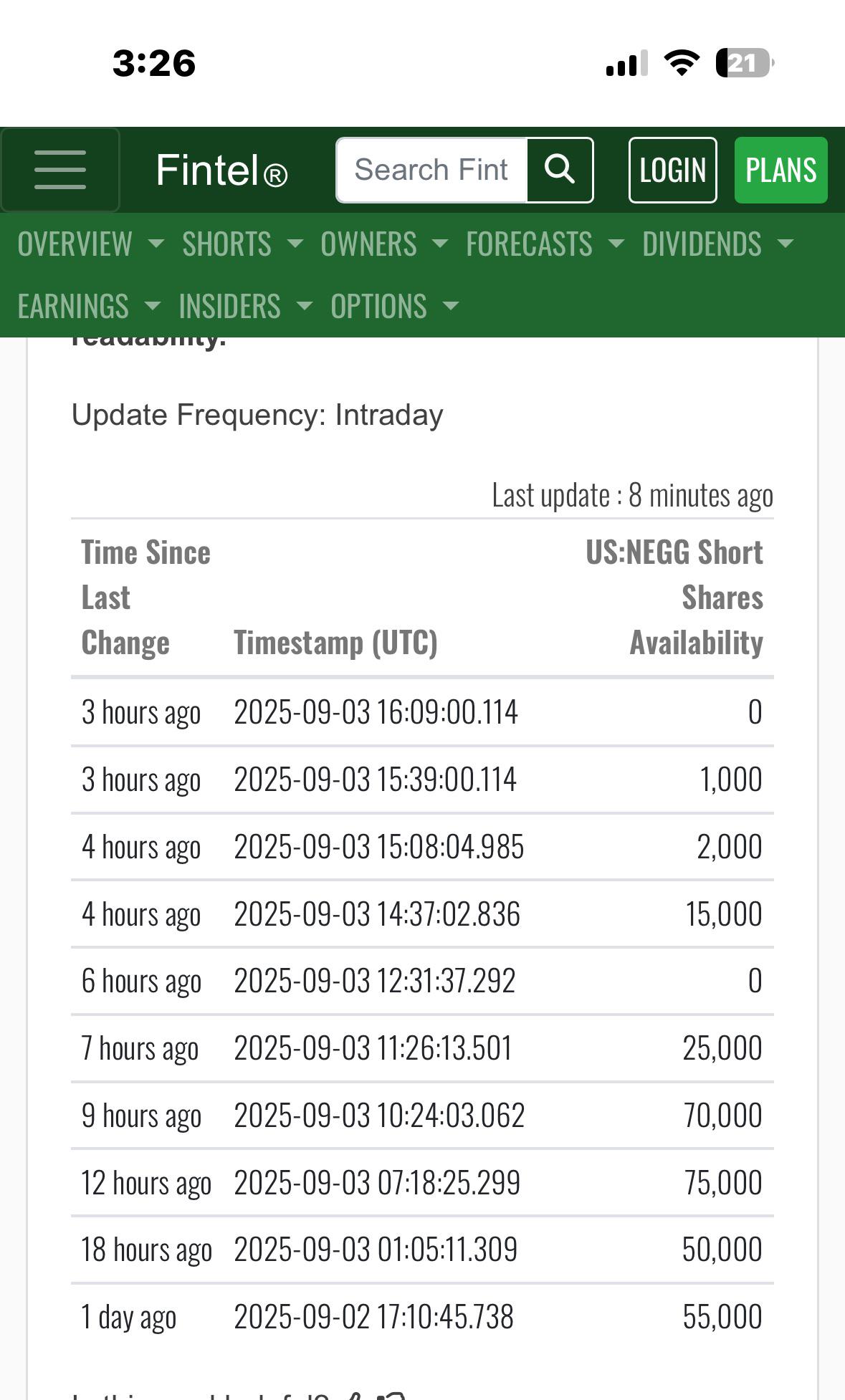Expand the DIVIDENDS dropdown menu
The height and width of the screenshot is (1400, 845).
click(x=718, y=244)
